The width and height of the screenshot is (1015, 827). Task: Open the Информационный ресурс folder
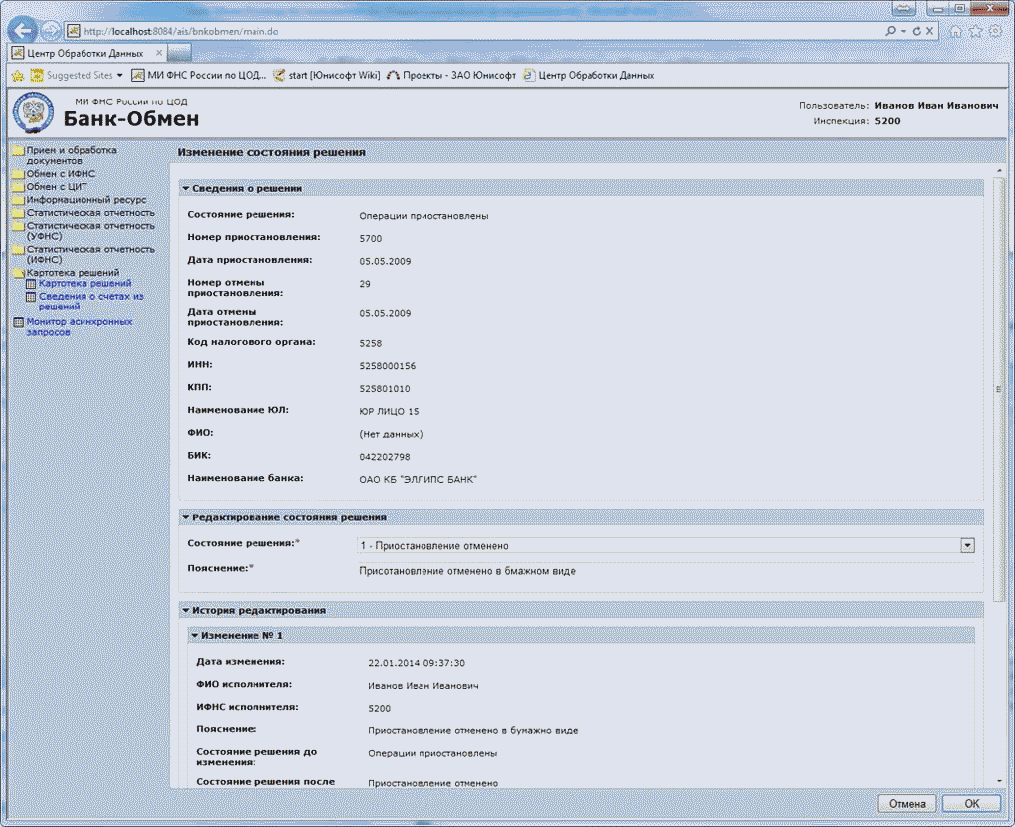pyautogui.click(x=86, y=200)
